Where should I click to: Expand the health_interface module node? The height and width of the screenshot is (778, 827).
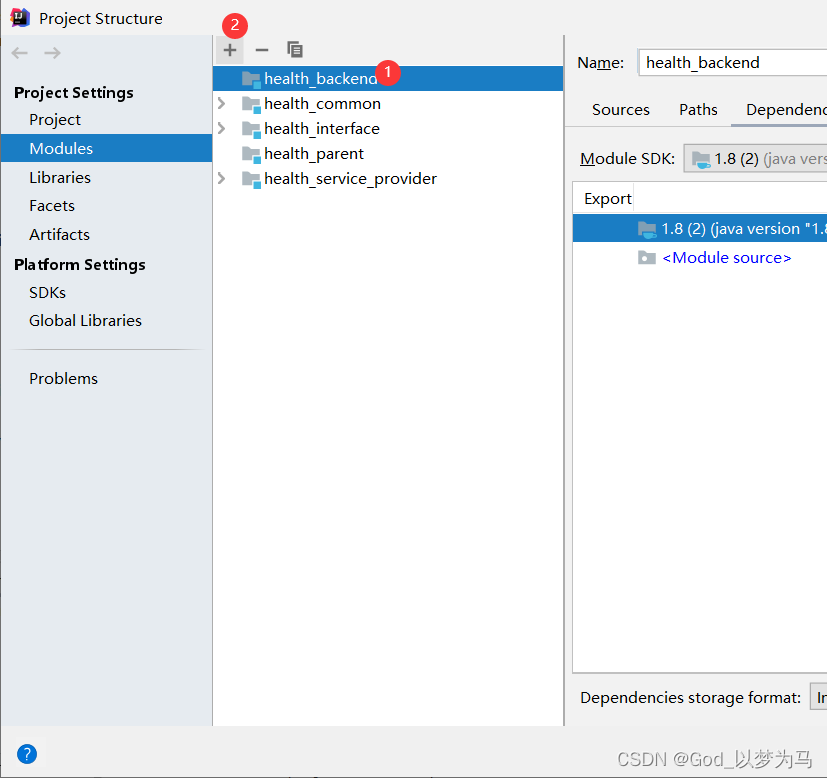tap(222, 128)
